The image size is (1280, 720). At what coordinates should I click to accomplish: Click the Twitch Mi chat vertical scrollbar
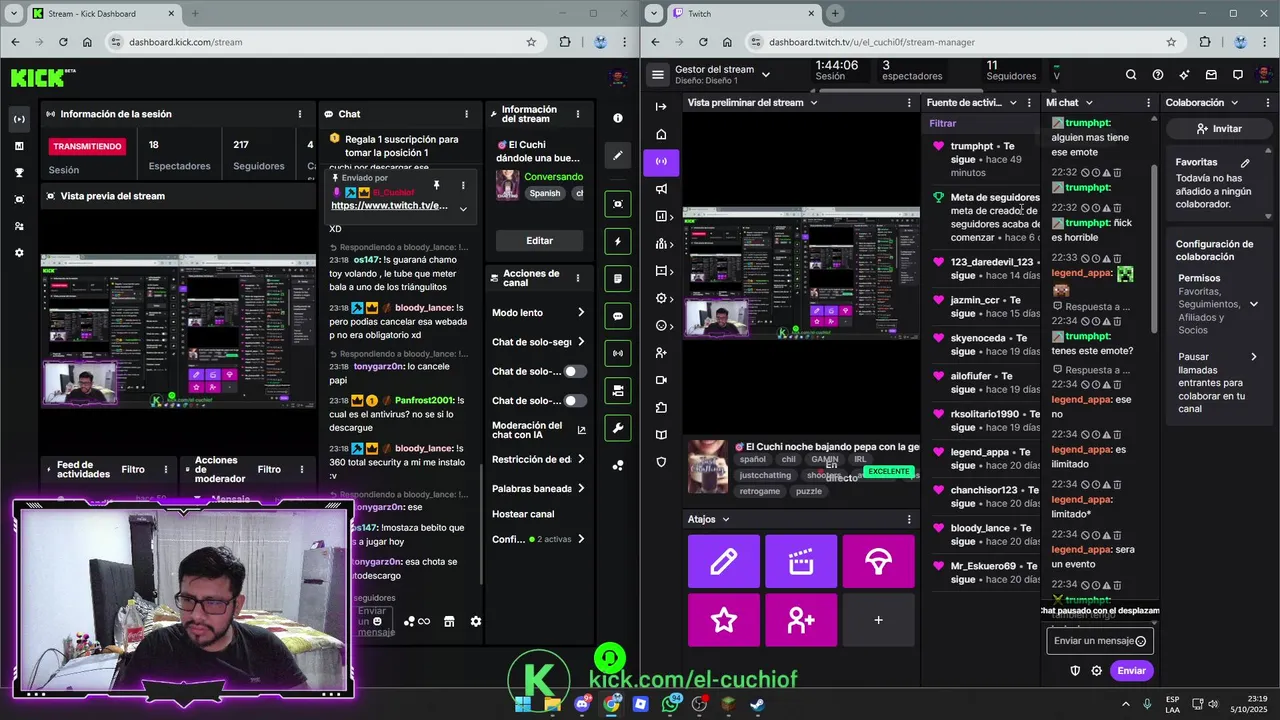[1156, 250]
